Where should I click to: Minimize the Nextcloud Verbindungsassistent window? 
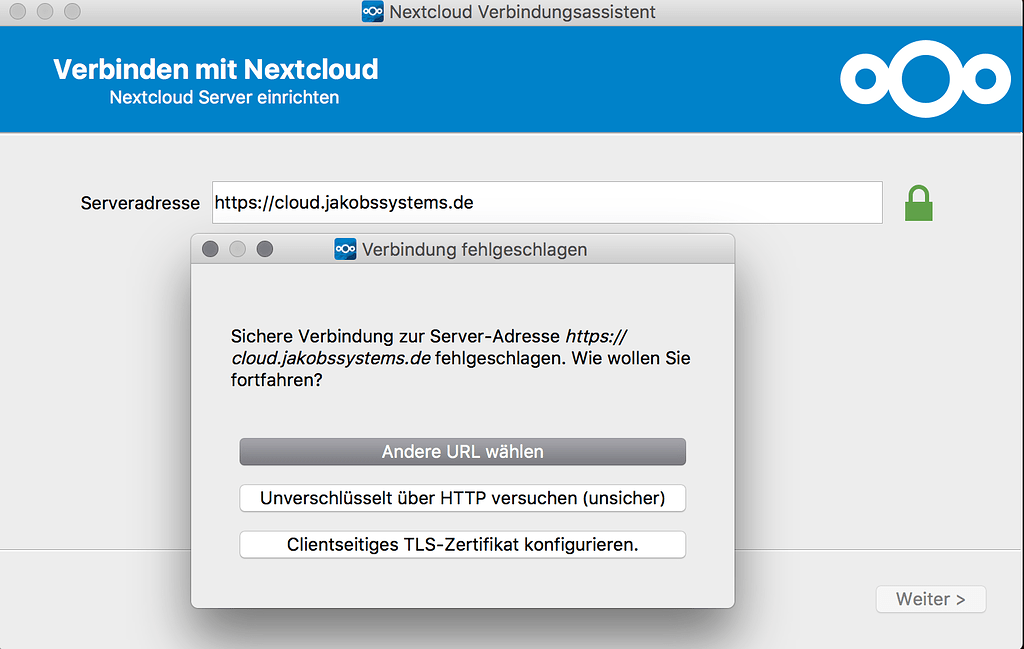[45, 11]
